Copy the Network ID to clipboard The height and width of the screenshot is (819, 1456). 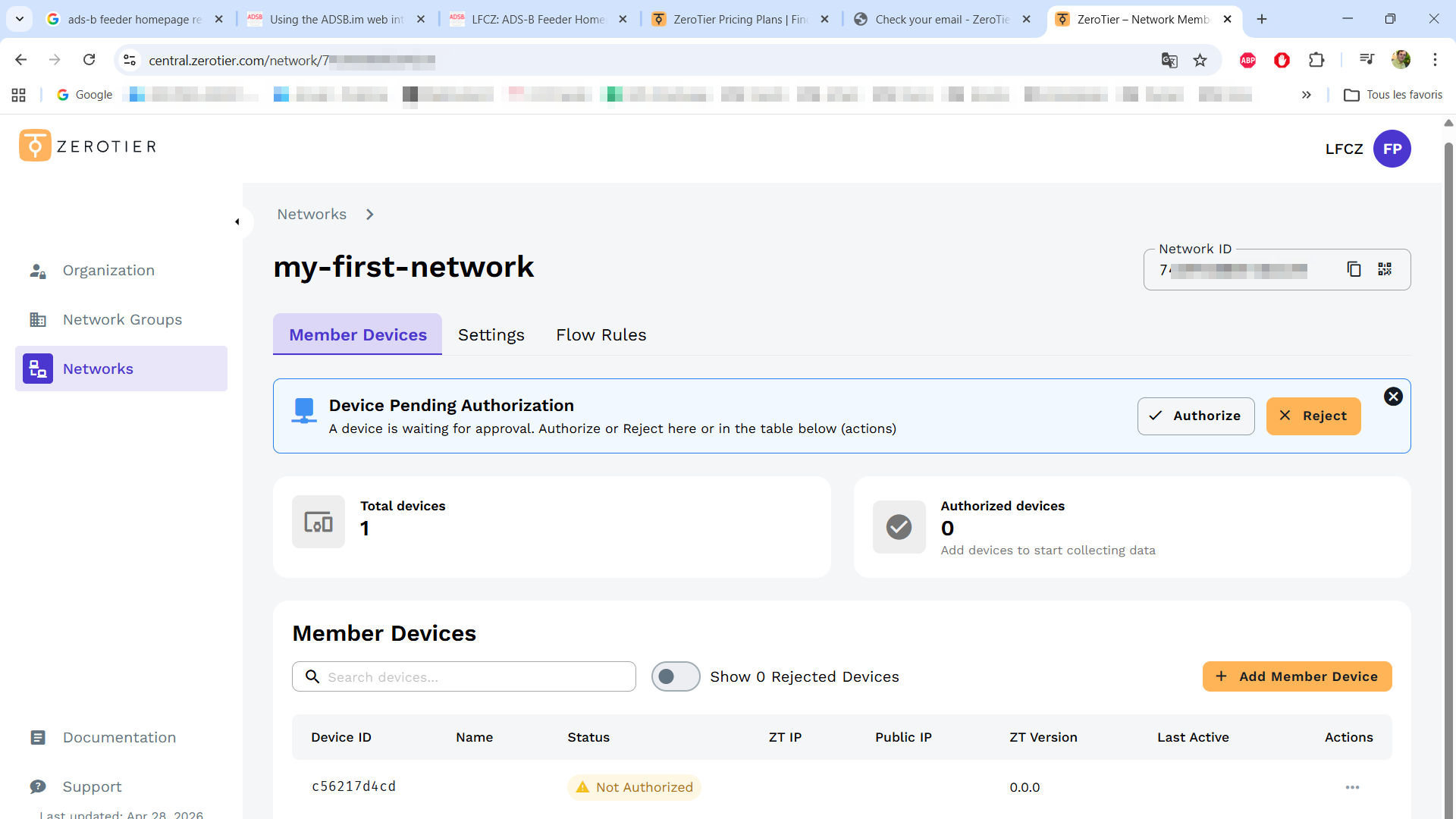(x=1354, y=269)
